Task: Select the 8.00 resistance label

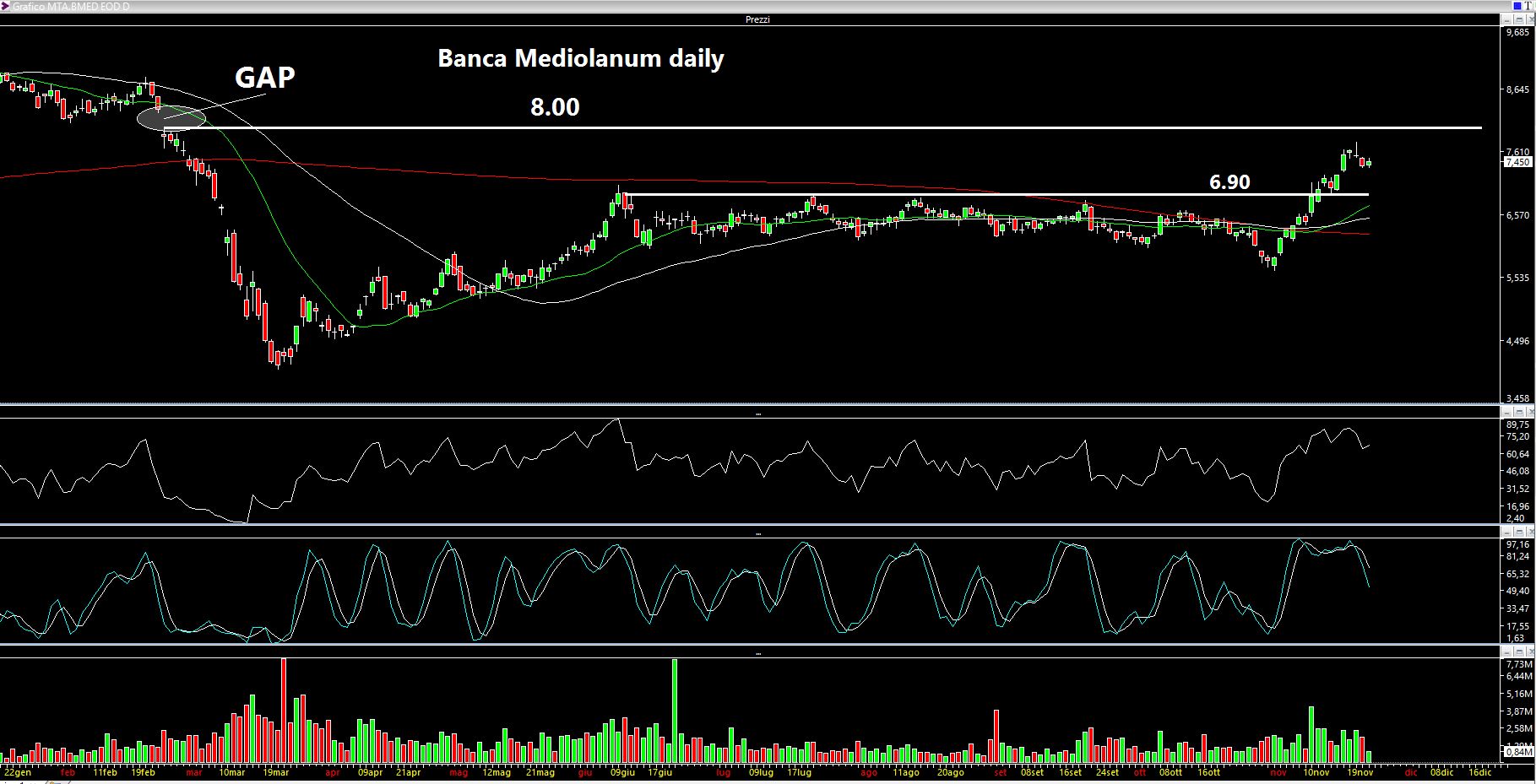Action: 555,107
